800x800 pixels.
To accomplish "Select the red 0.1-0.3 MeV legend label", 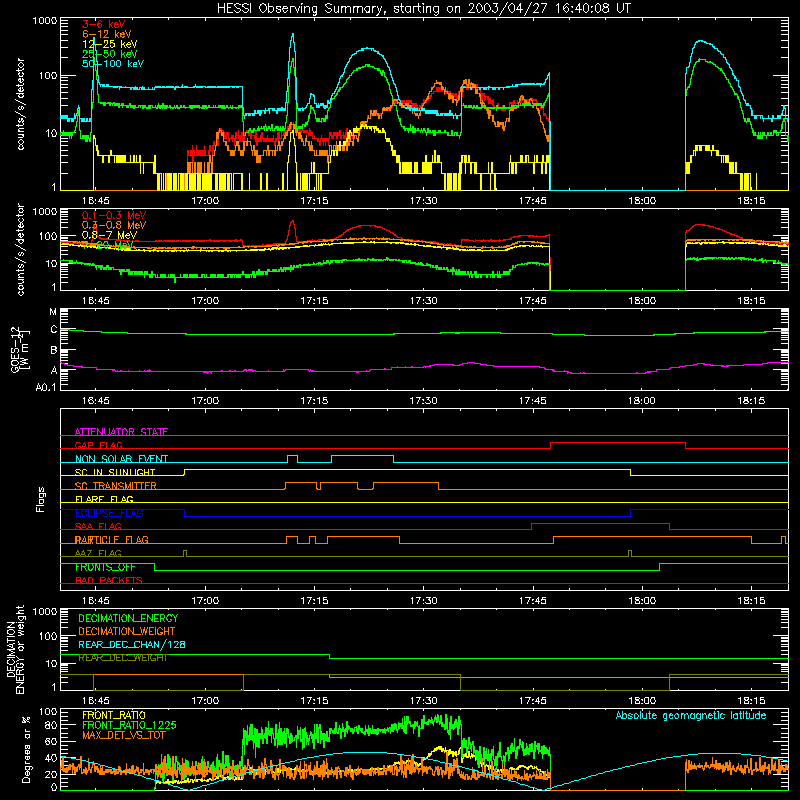I will 114,215.
